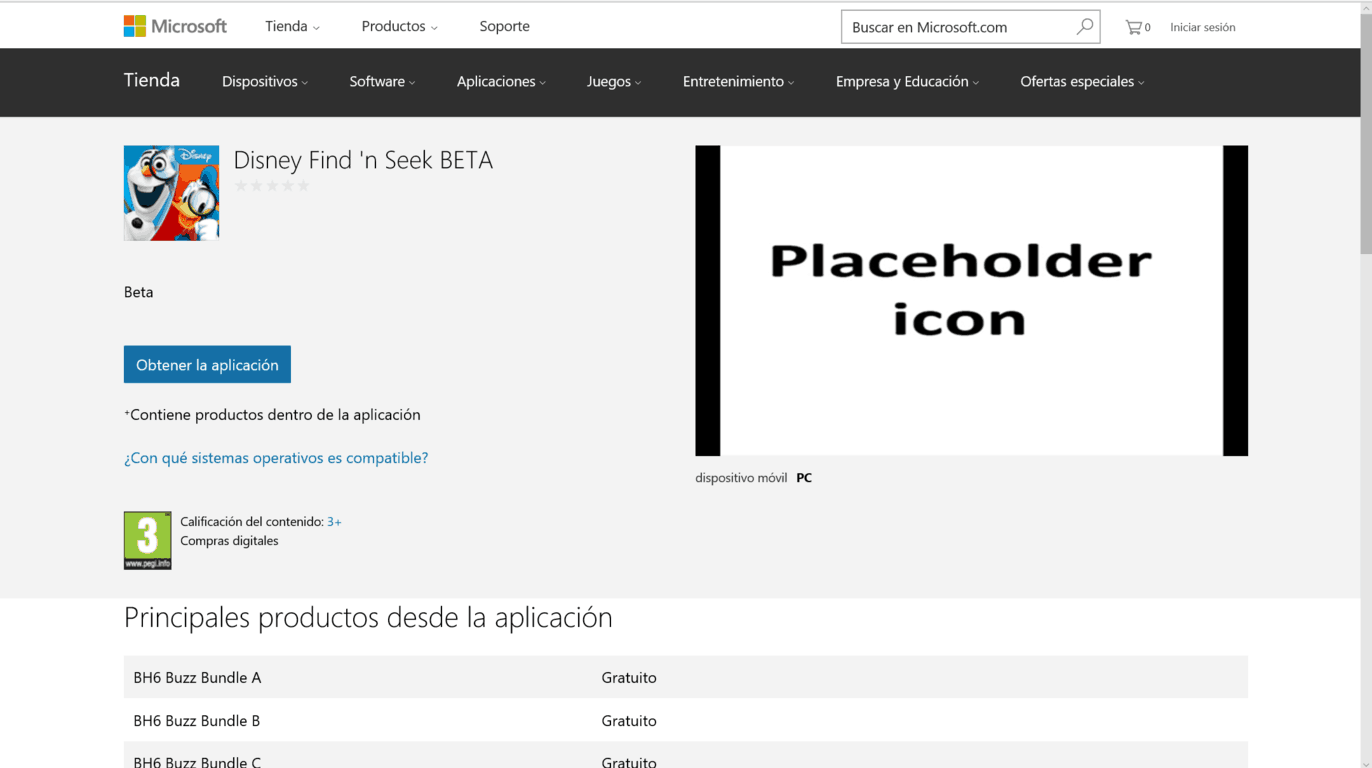Click Iniciar sesión link

1202,27
